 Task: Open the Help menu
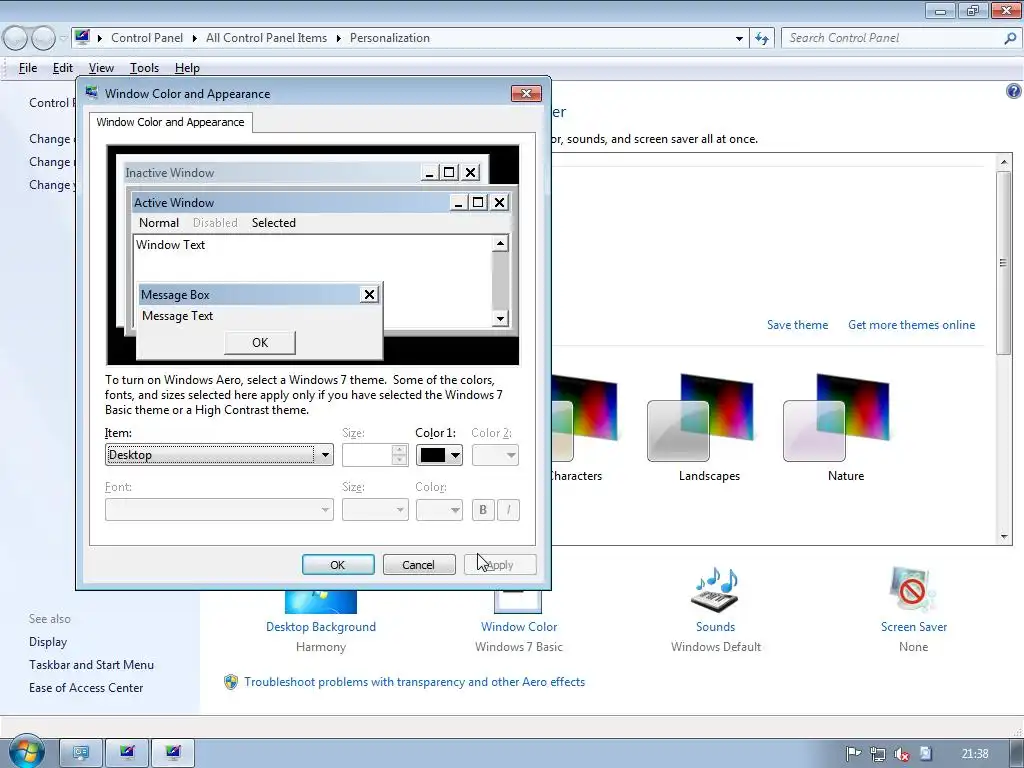187,68
